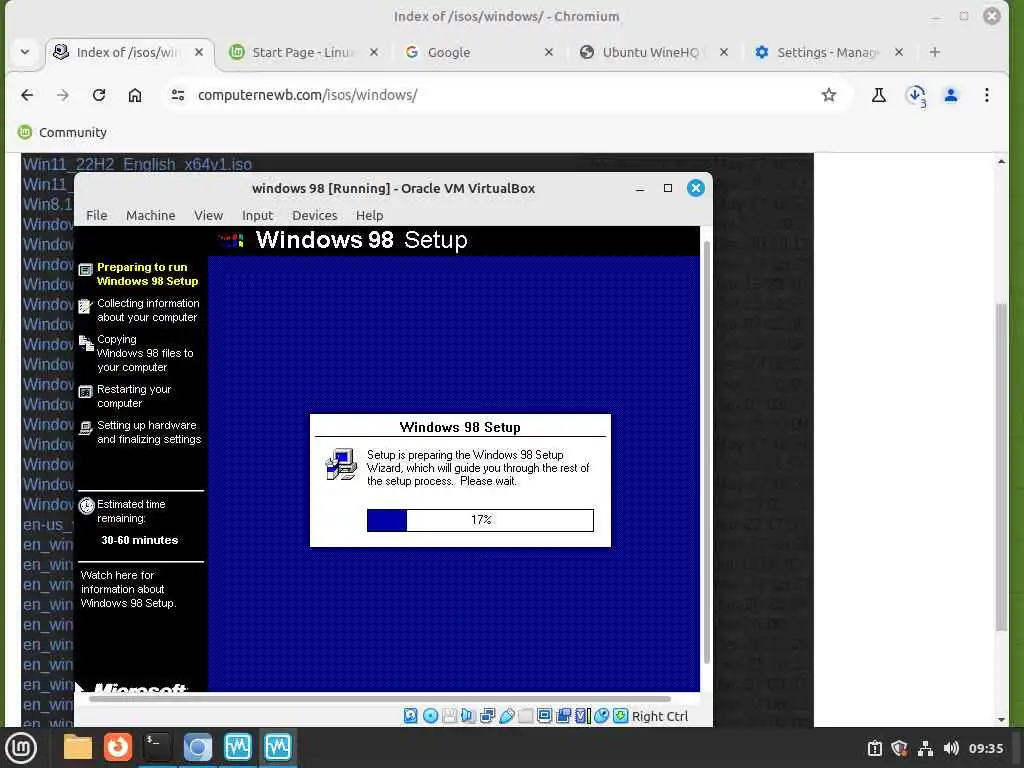Click the display settings icon in VirtualBox status bar
The width and height of the screenshot is (1024, 768).
coord(545,716)
